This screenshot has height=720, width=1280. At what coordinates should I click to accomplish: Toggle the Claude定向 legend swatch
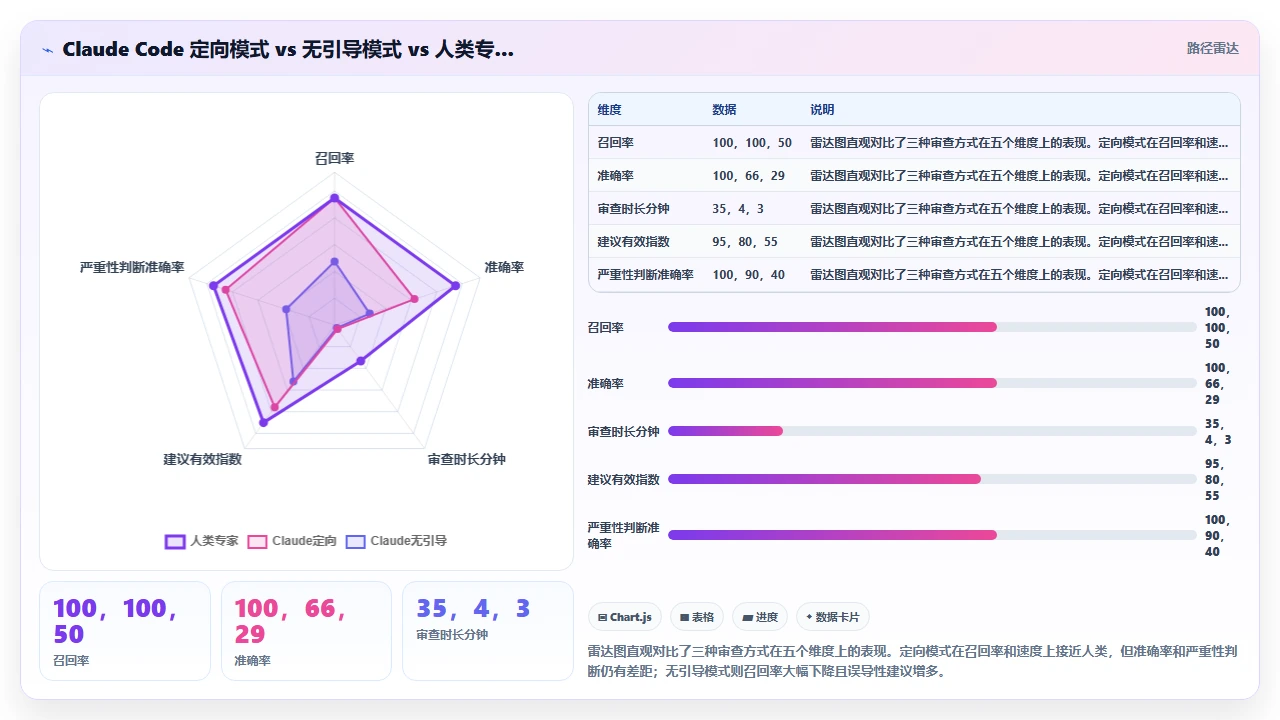(258, 541)
